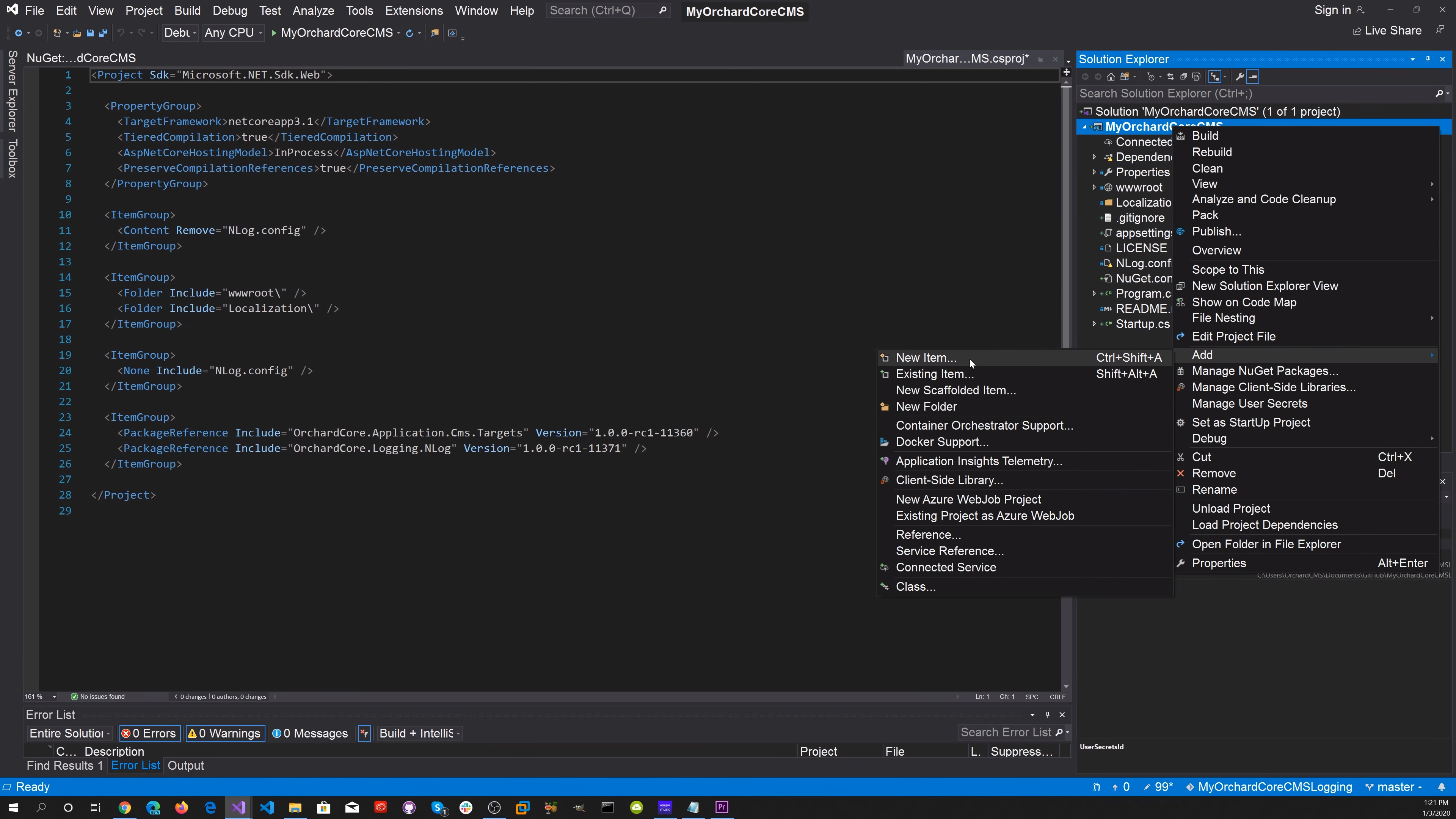Click the Collapse All icon in Solution Explorer
This screenshot has height=819, width=1456.
[1183, 77]
